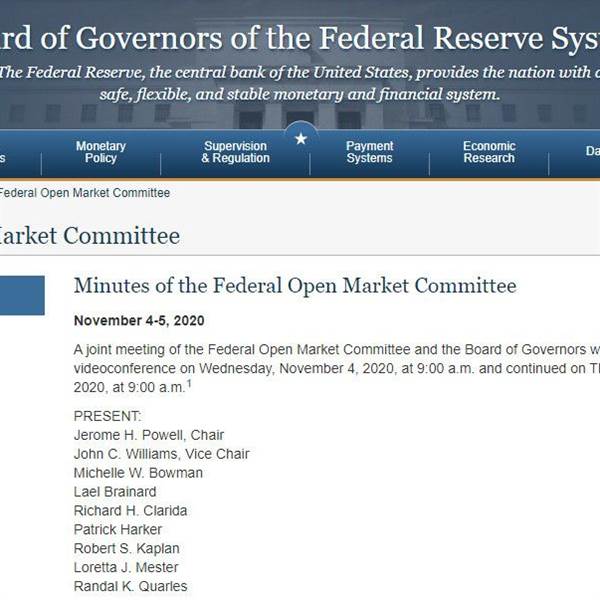Click the name Patrick Harker
Viewport: 600px width, 600px height.
tap(118, 530)
